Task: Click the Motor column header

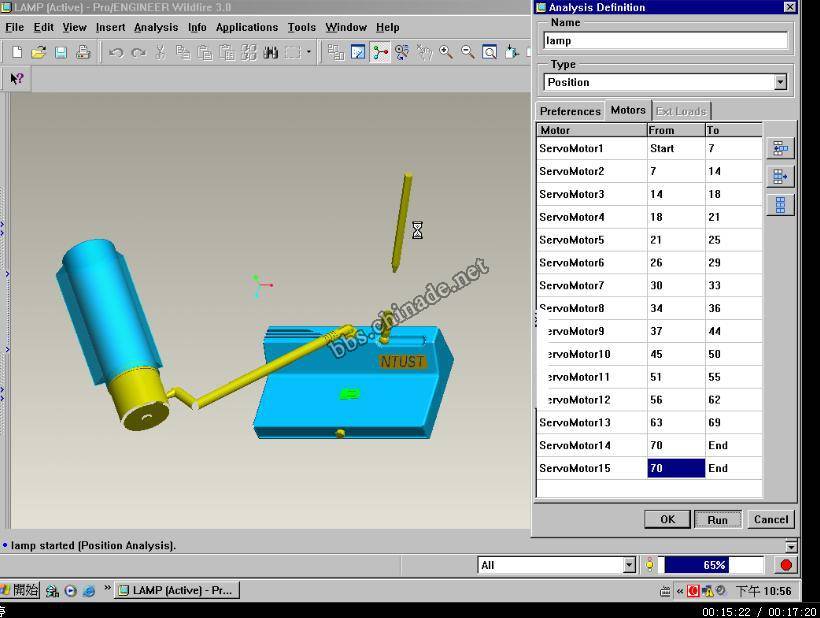Action: point(592,130)
